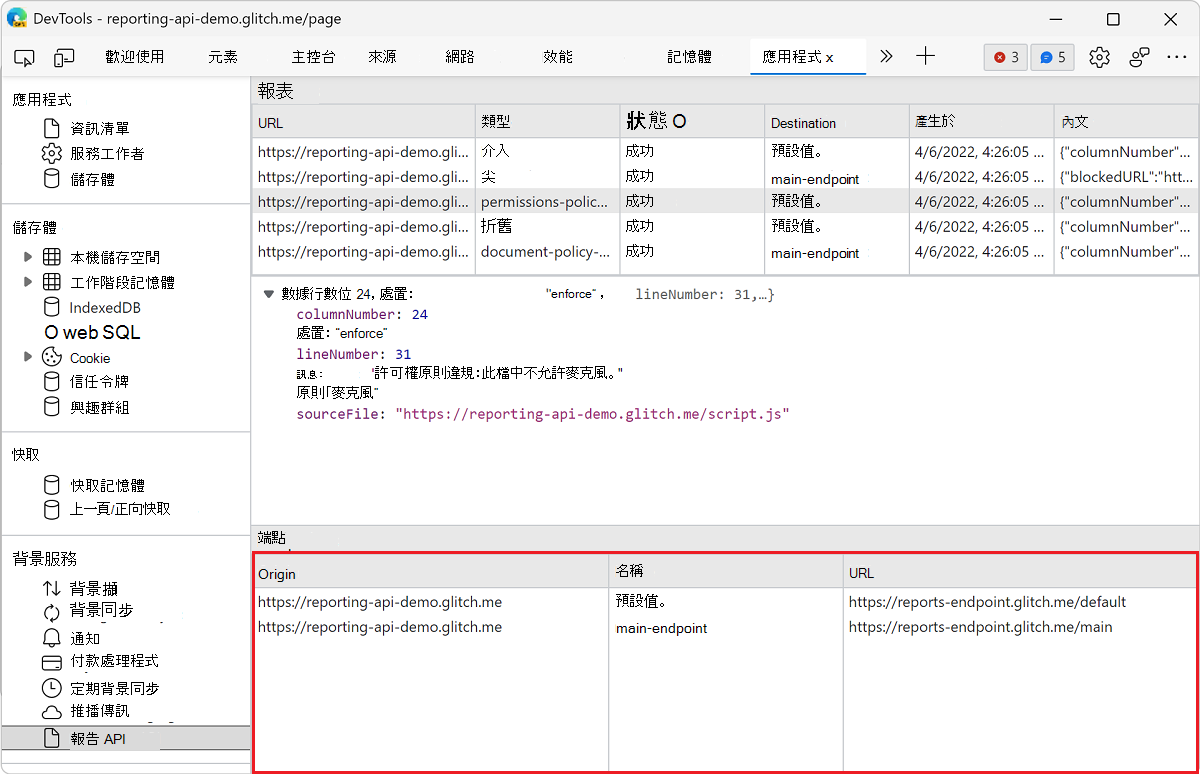The width and height of the screenshot is (1200, 774).
Task: Open DevTools settings gear
Action: [1099, 57]
